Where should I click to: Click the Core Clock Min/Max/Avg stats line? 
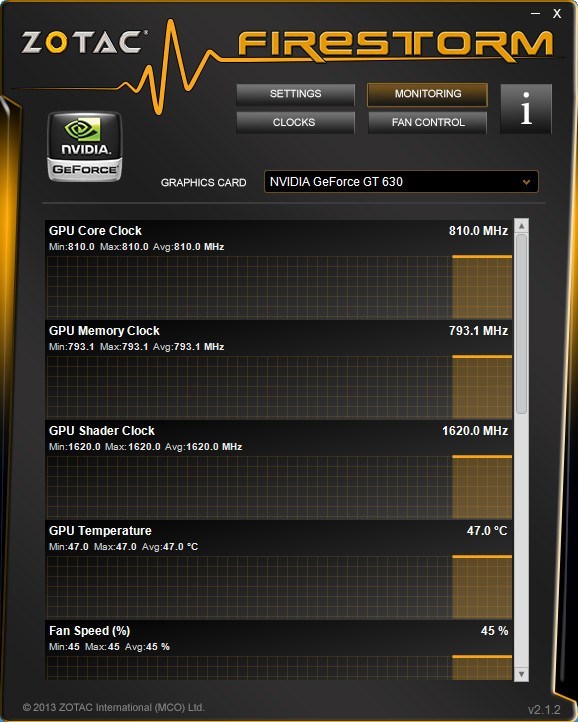coord(136,247)
